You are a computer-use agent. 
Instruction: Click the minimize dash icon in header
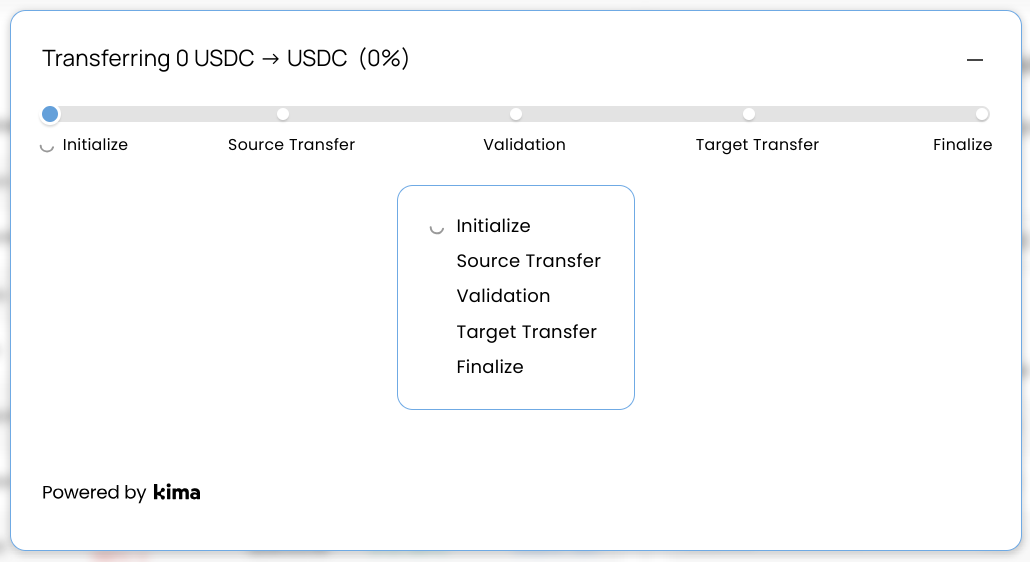(x=975, y=60)
